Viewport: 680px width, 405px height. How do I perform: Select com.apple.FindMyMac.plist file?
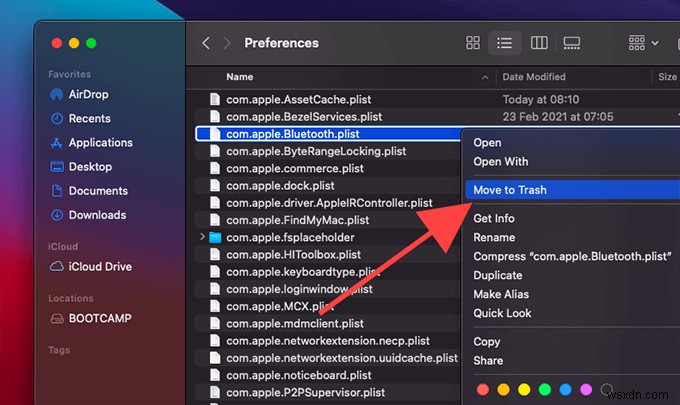pos(298,220)
